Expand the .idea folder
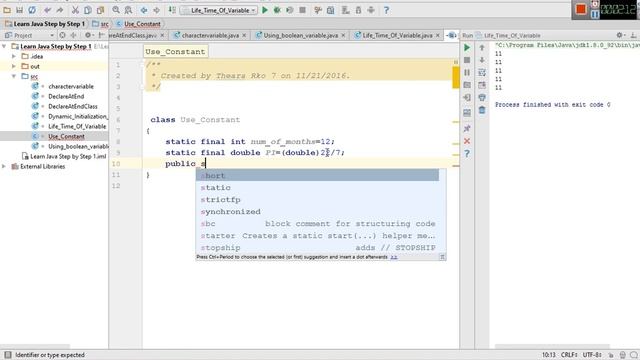640x360 pixels. (x=14, y=56)
